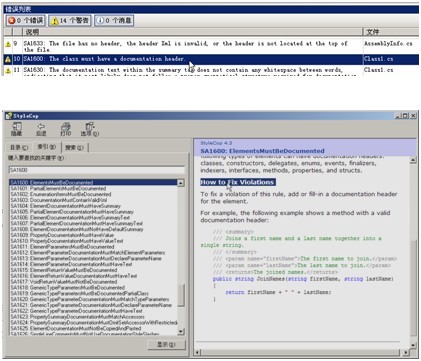Click the help content scroll-up arrow

[413, 160]
